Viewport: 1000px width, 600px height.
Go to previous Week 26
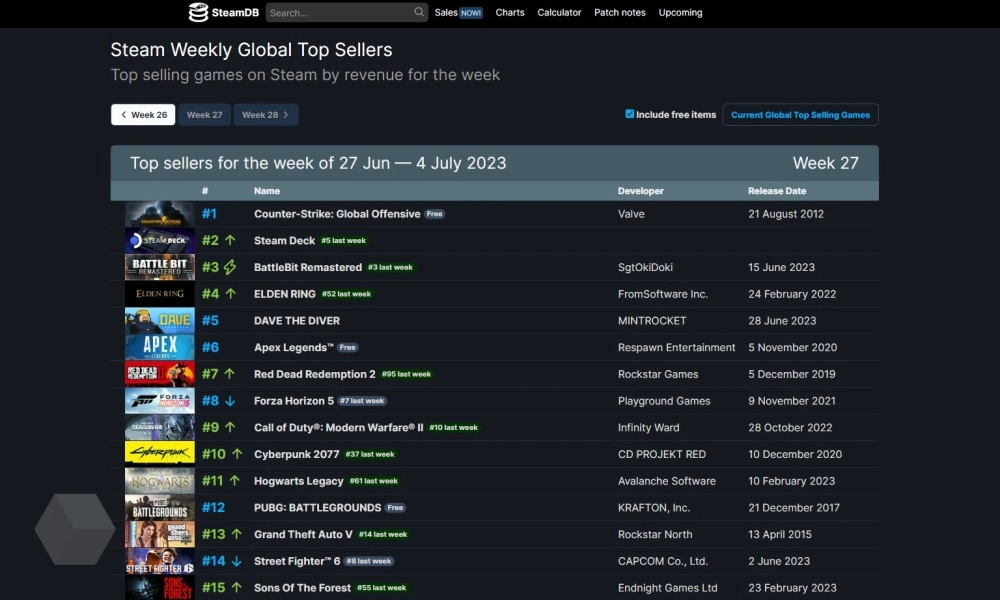pyautogui.click(x=143, y=115)
